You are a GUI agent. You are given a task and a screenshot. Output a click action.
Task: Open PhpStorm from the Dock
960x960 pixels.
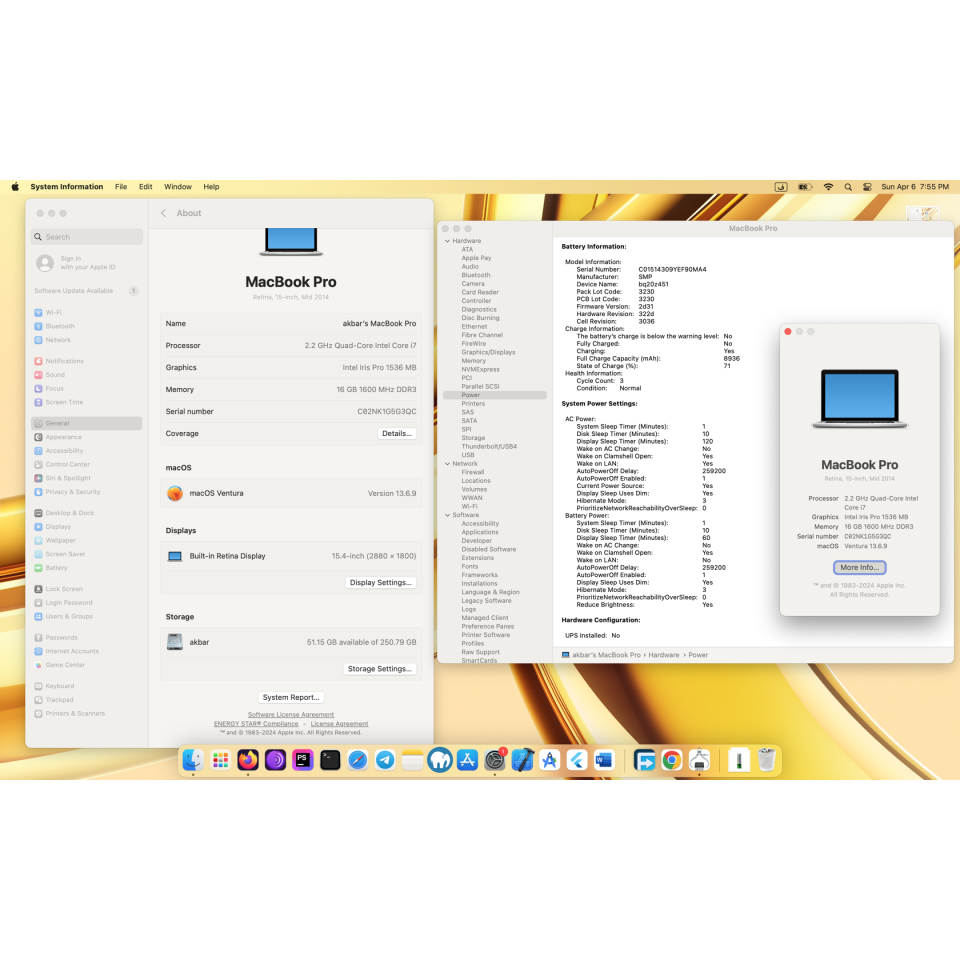point(302,760)
